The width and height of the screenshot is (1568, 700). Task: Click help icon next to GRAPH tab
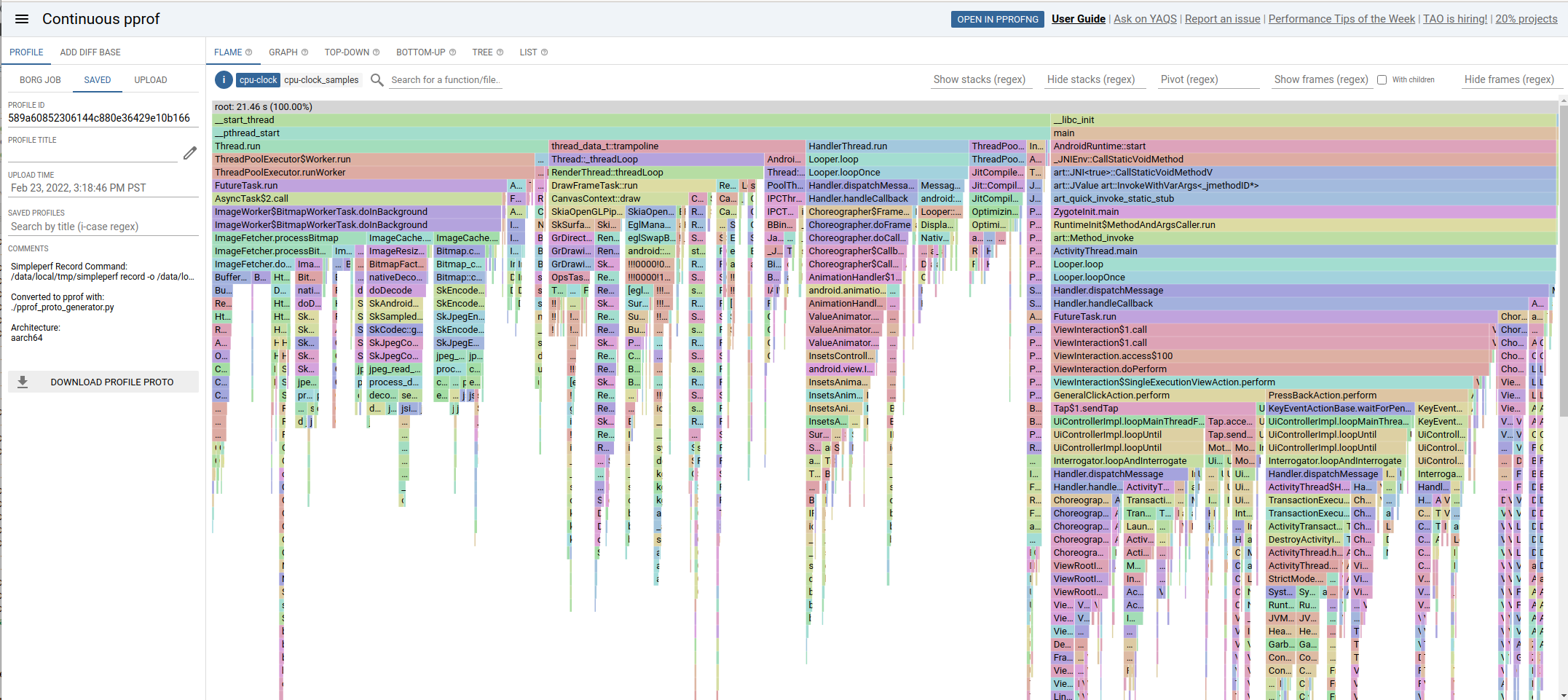(x=305, y=52)
